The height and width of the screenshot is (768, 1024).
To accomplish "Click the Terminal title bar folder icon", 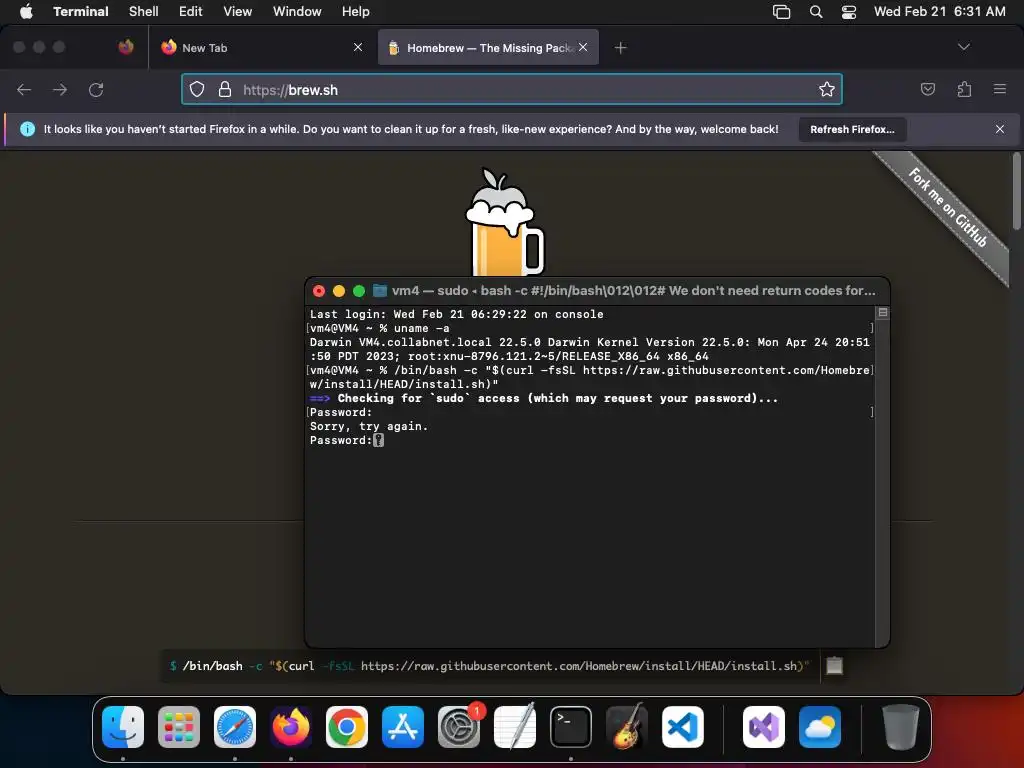I will coord(379,291).
